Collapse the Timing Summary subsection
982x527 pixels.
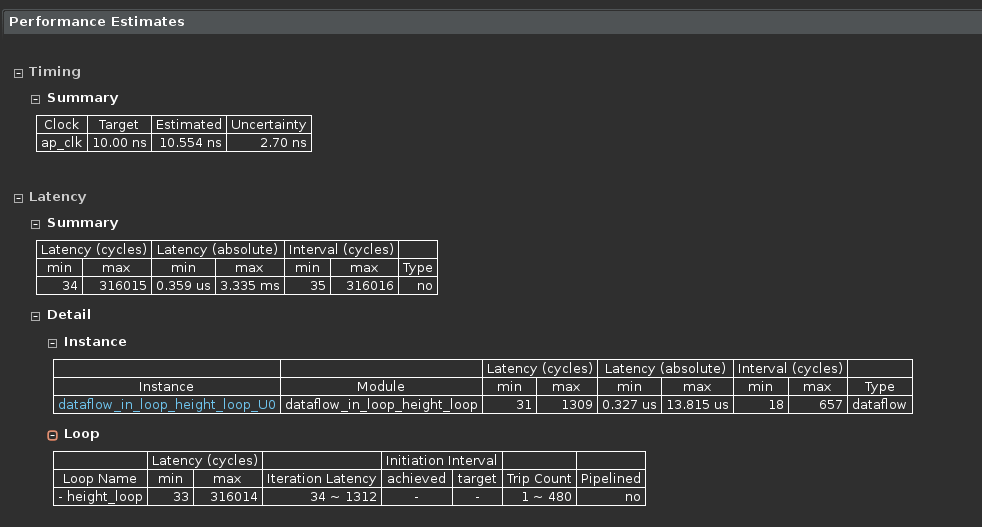point(35,99)
